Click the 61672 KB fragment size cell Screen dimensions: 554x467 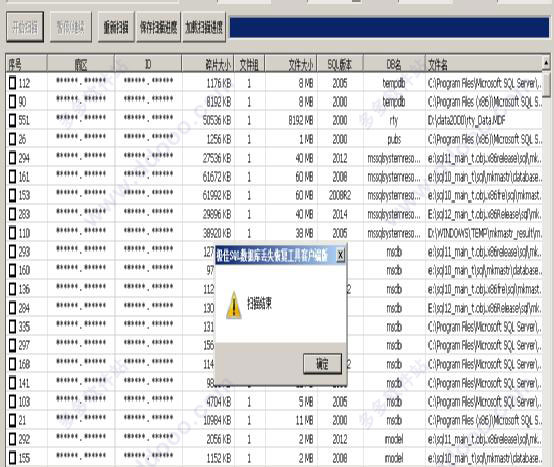(208, 176)
